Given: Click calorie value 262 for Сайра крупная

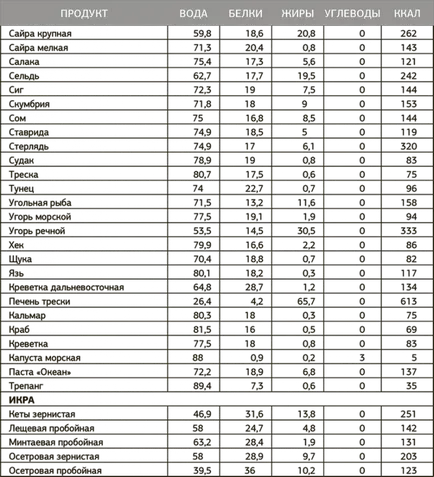Looking at the screenshot, I should (409, 34).
